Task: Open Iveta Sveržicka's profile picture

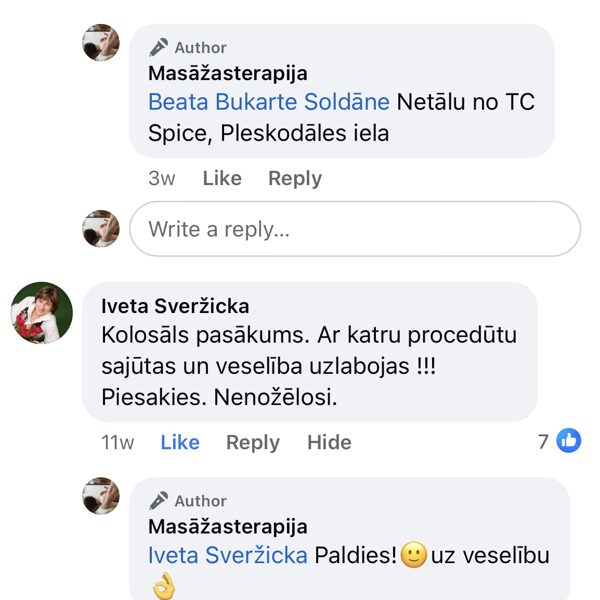Action: 41,312
